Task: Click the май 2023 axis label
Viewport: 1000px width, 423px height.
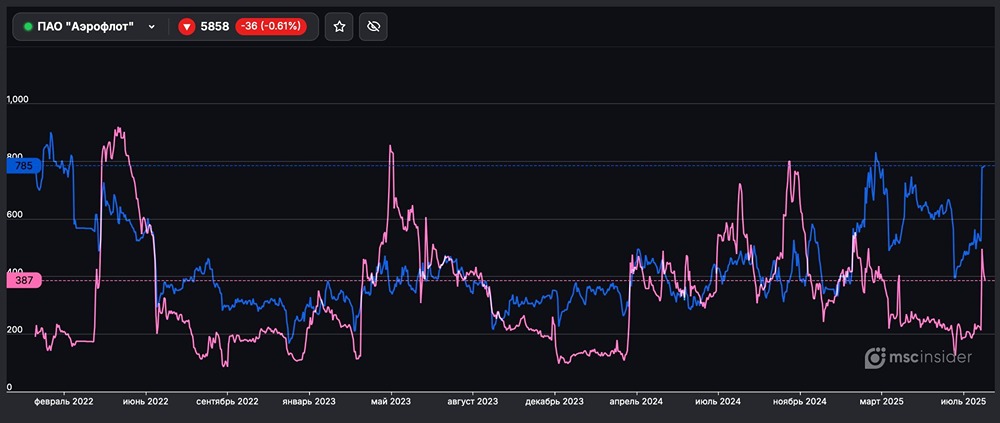Action: point(391,401)
